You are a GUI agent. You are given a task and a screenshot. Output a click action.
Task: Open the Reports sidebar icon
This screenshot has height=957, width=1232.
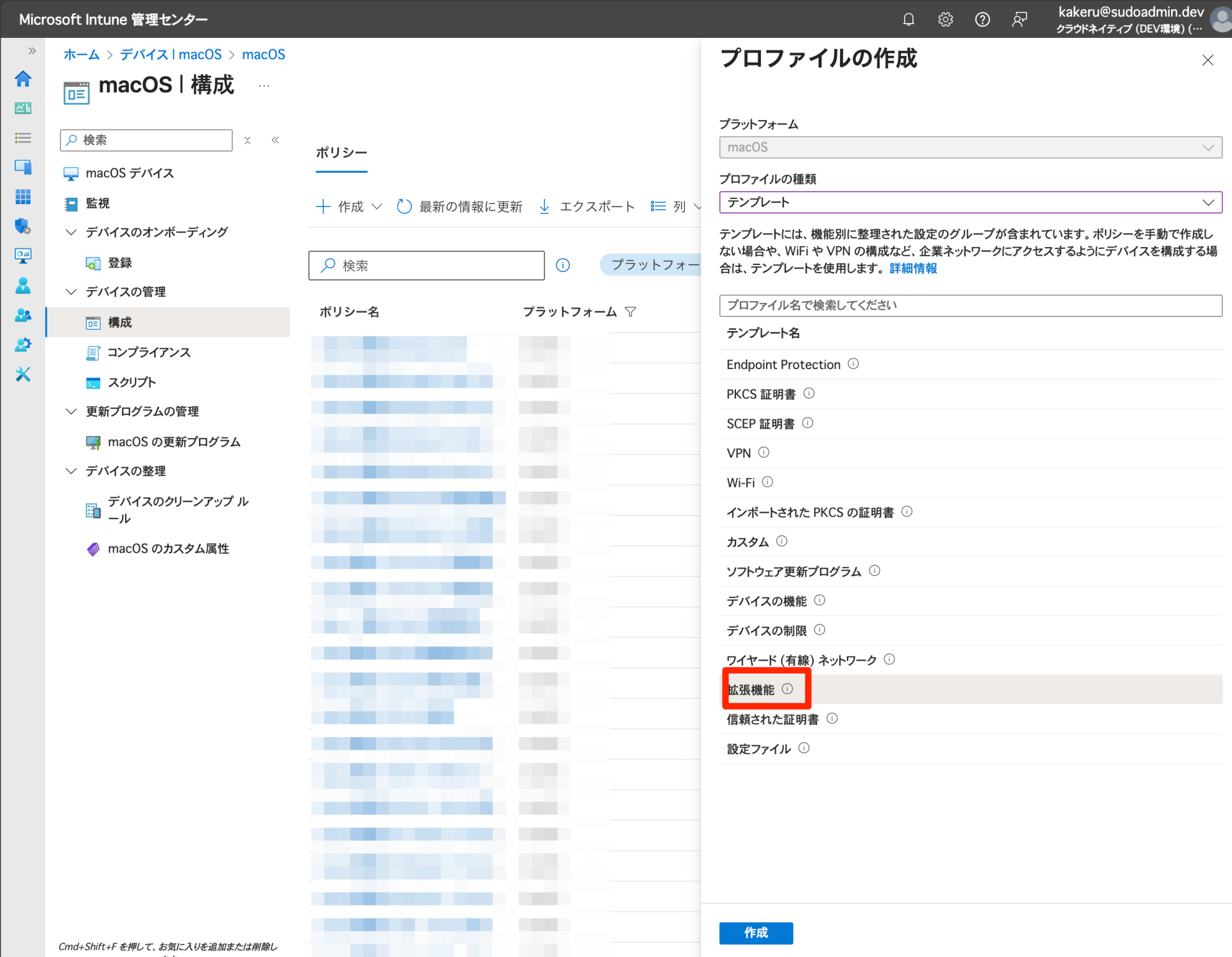coord(23,255)
